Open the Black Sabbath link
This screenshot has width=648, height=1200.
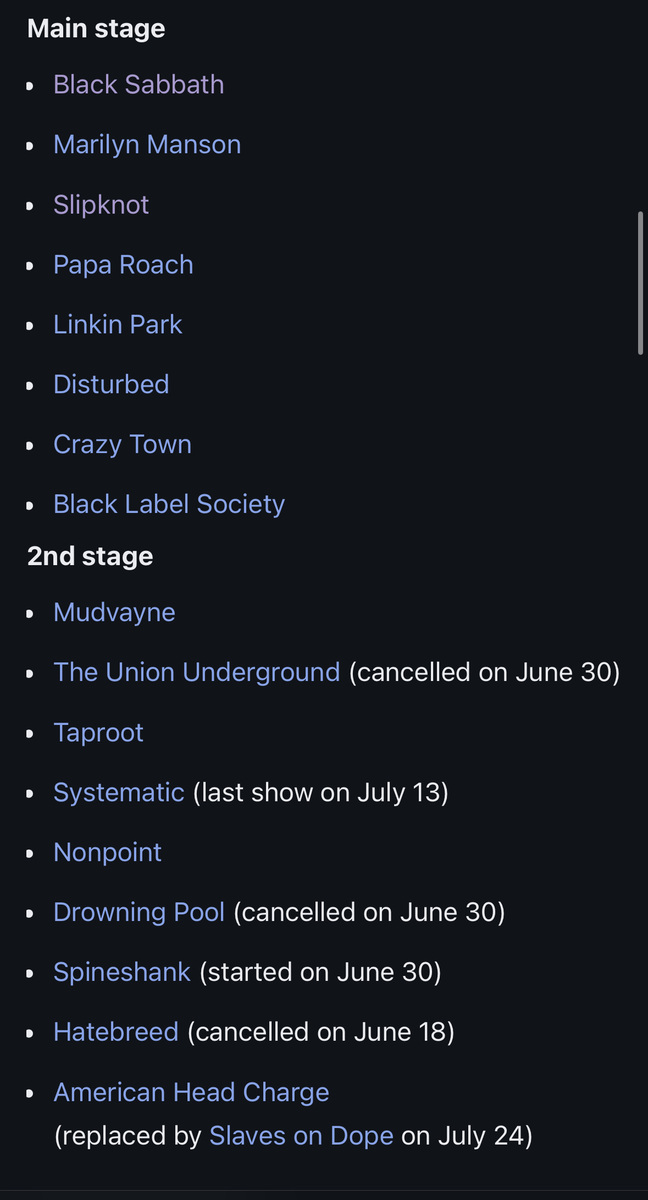click(x=138, y=85)
